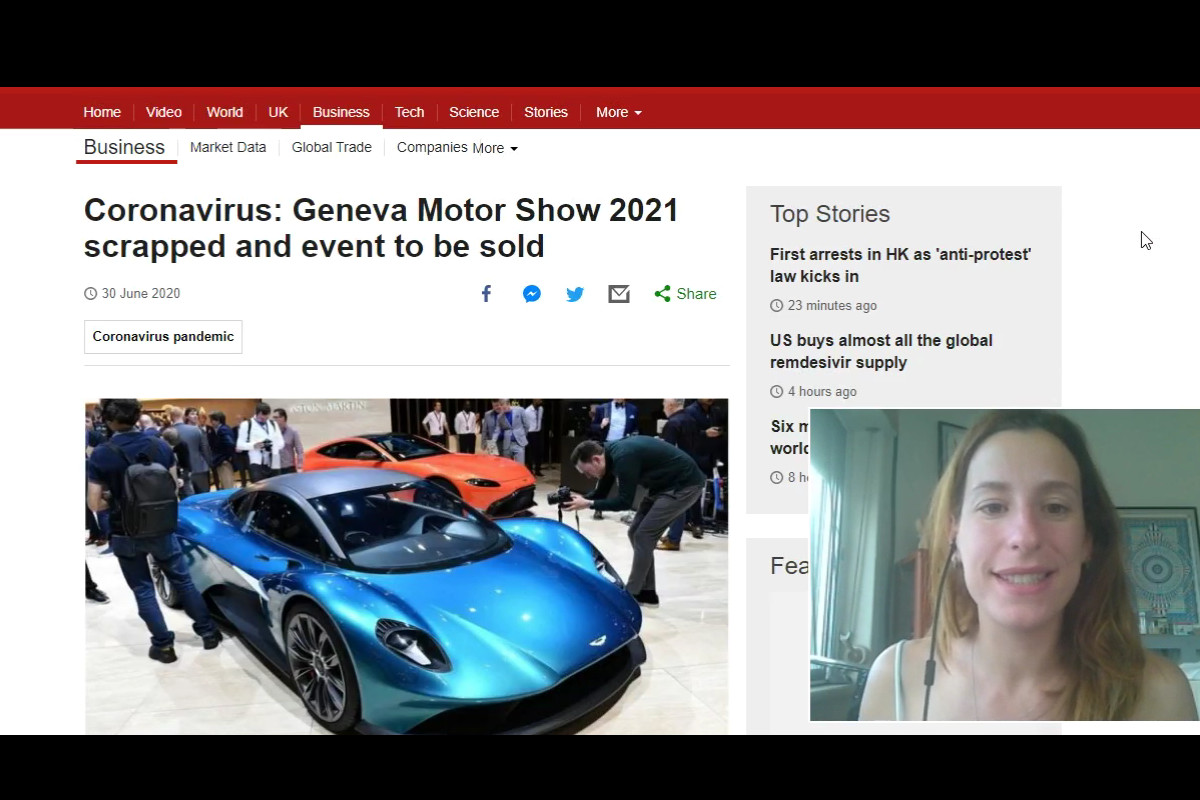This screenshot has width=1200, height=800.
Task: Open Market Data sub-navigation link
Action: 228,147
